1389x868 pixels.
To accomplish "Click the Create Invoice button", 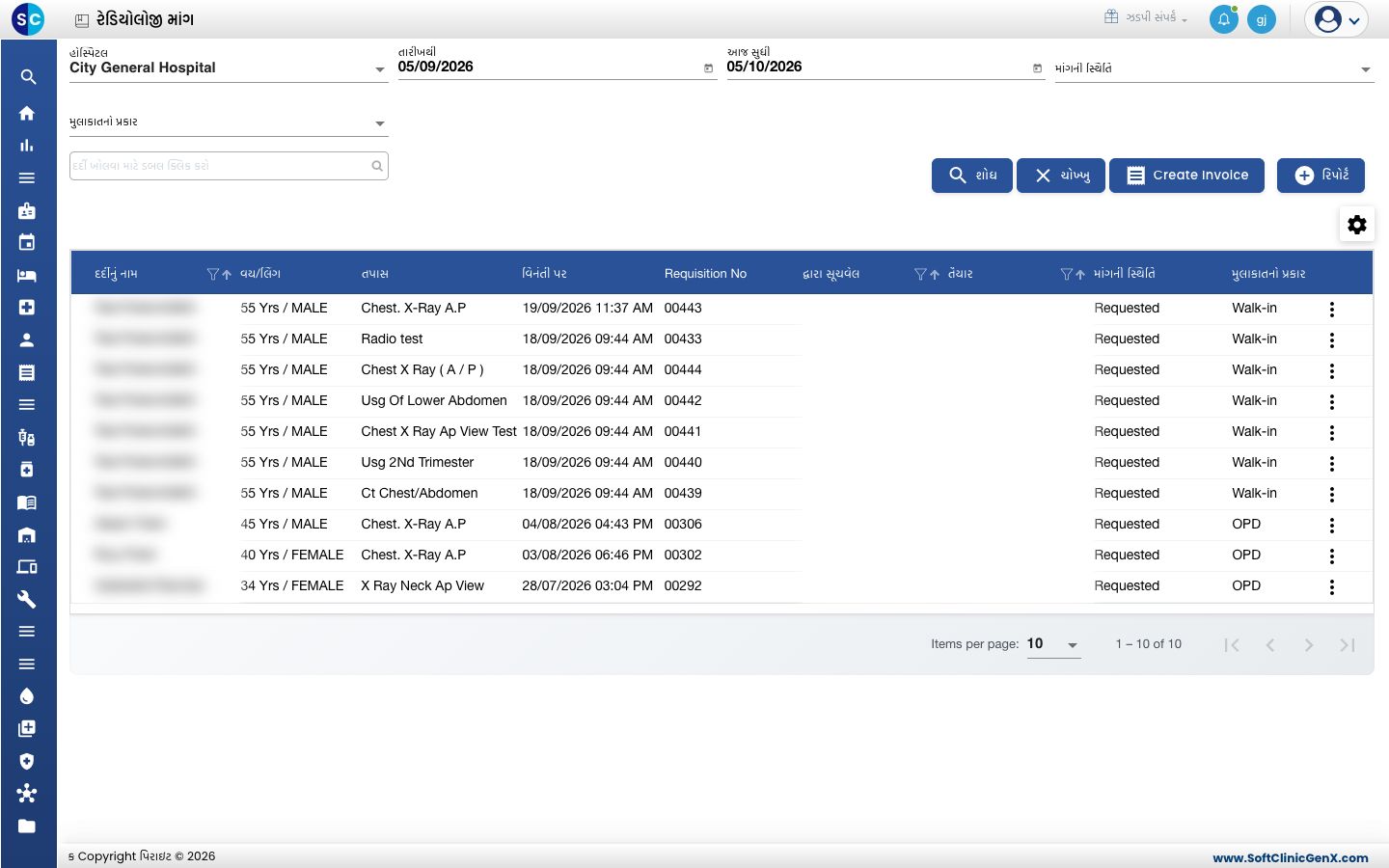I will [x=1186, y=176].
